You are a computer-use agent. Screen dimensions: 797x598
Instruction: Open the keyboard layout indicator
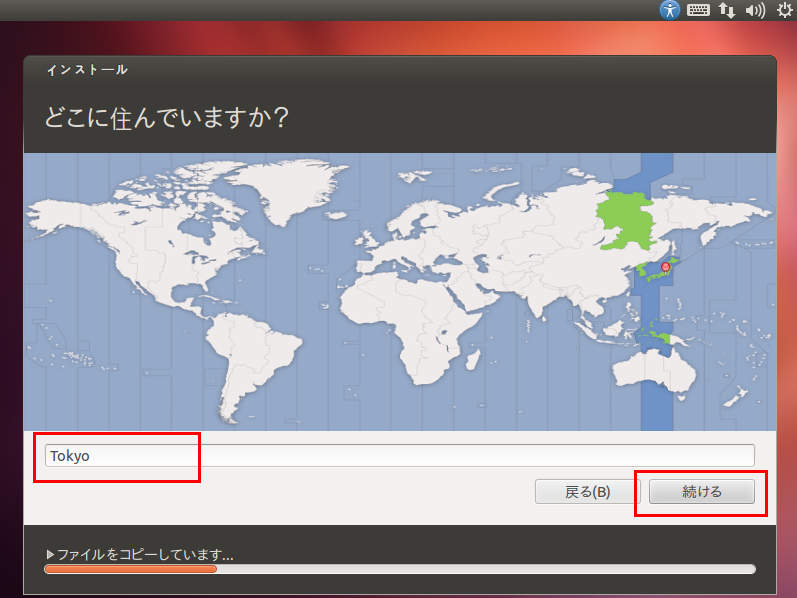698,10
